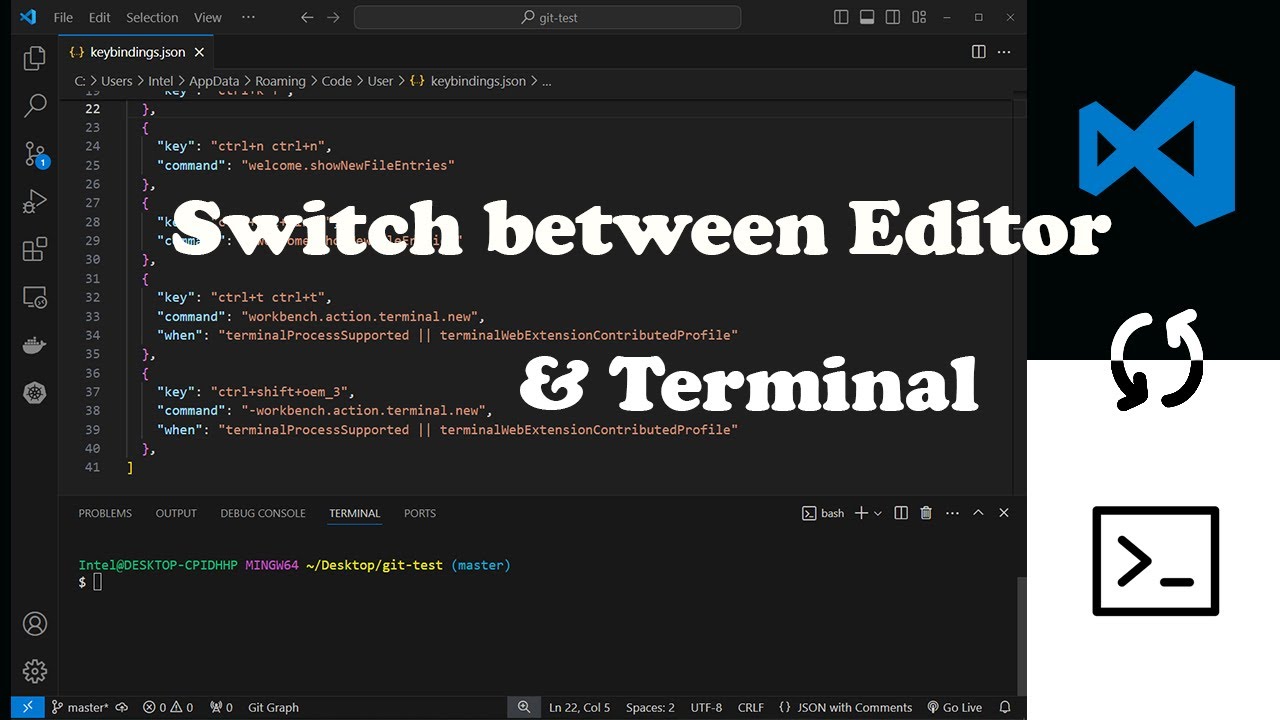Switch to the PORTS tab

pyautogui.click(x=420, y=513)
